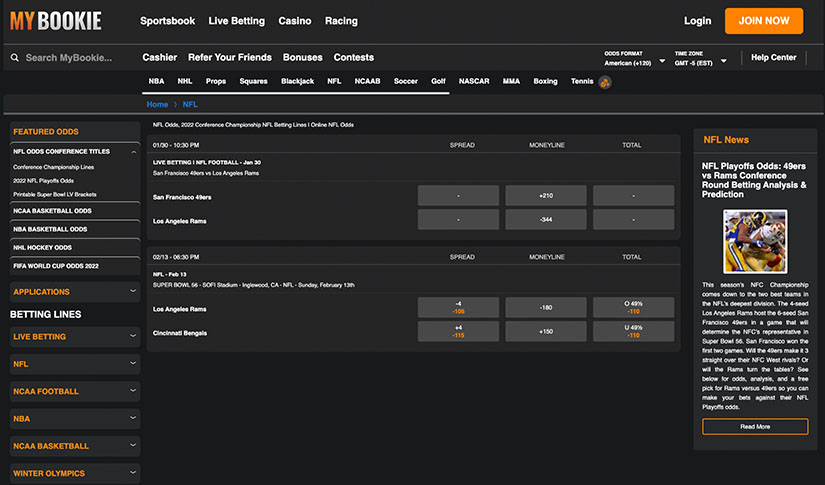Select the MMA tab
The height and width of the screenshot is (485, 825).
(511, 81)
